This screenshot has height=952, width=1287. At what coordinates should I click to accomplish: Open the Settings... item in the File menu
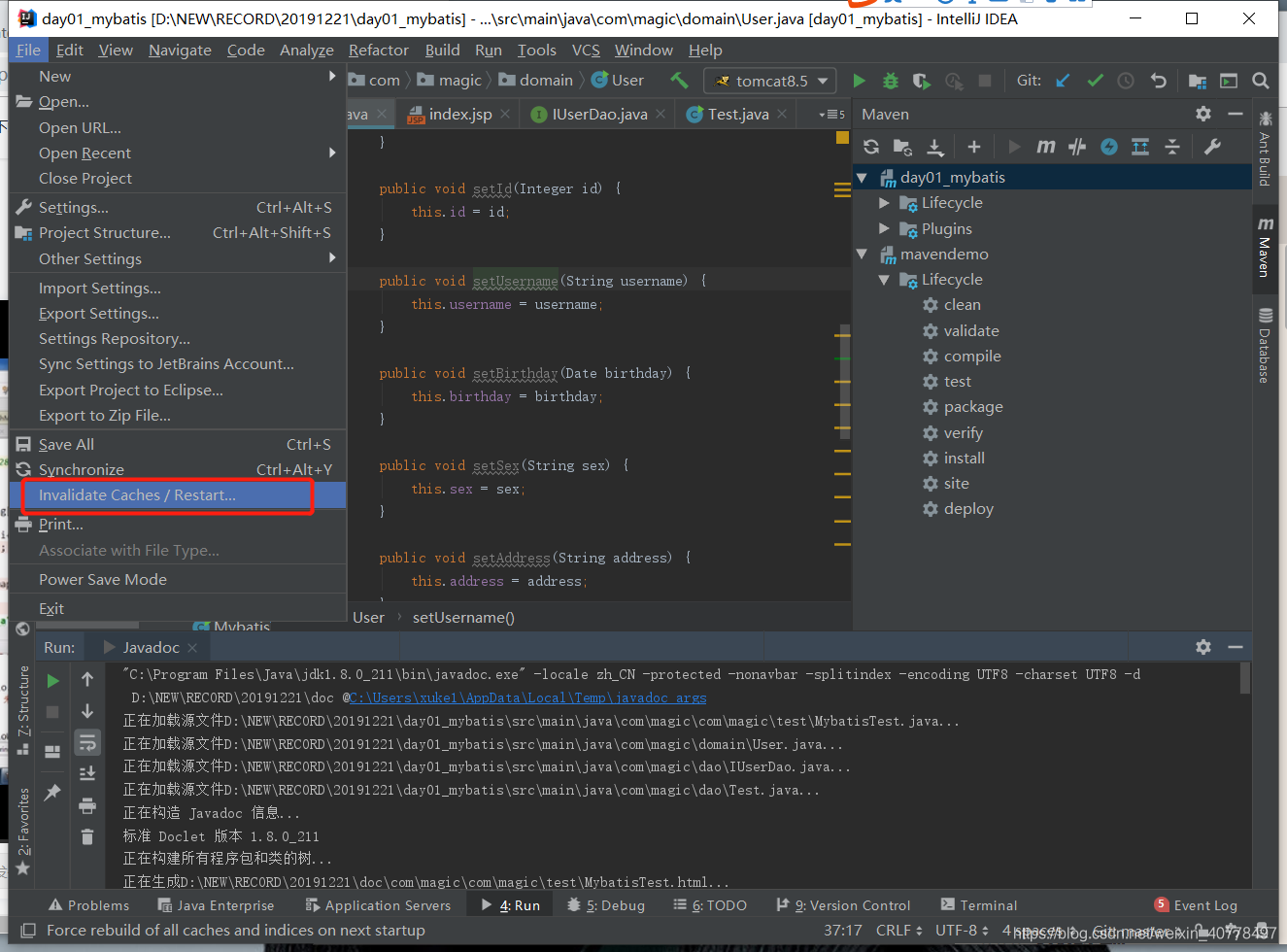tap(178, 208)
